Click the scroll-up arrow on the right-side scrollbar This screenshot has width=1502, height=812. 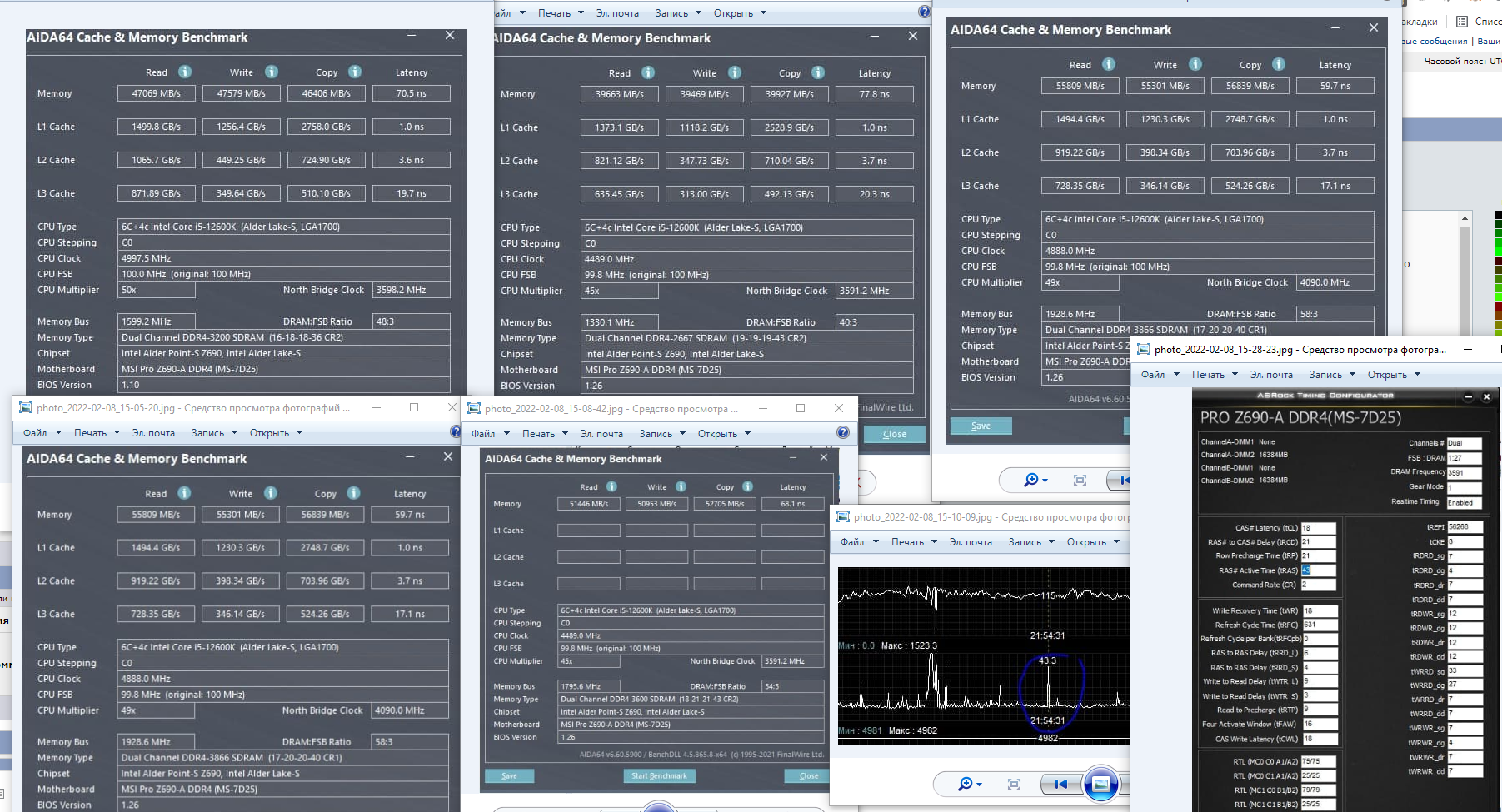point(1465,218)
